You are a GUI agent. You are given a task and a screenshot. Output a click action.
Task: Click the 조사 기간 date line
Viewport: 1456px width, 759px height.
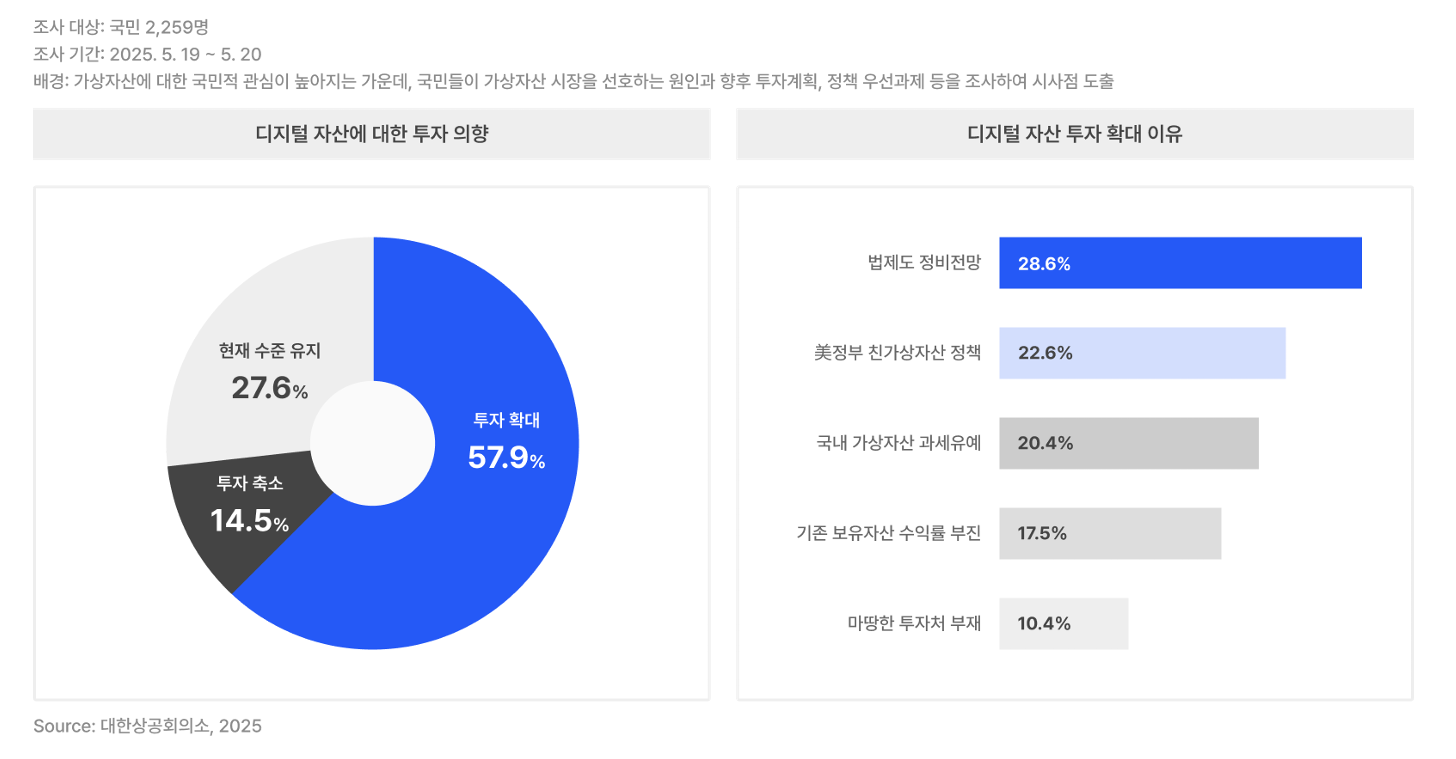(x=147, y=54)
